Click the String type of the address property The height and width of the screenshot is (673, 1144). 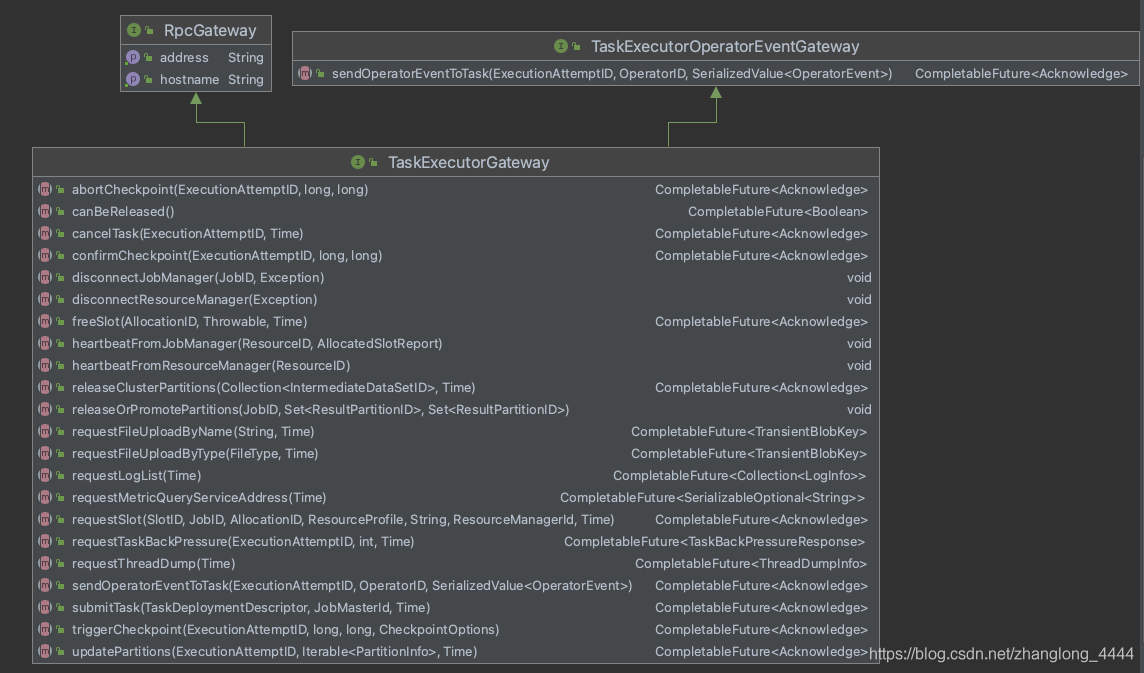(246, 58)
